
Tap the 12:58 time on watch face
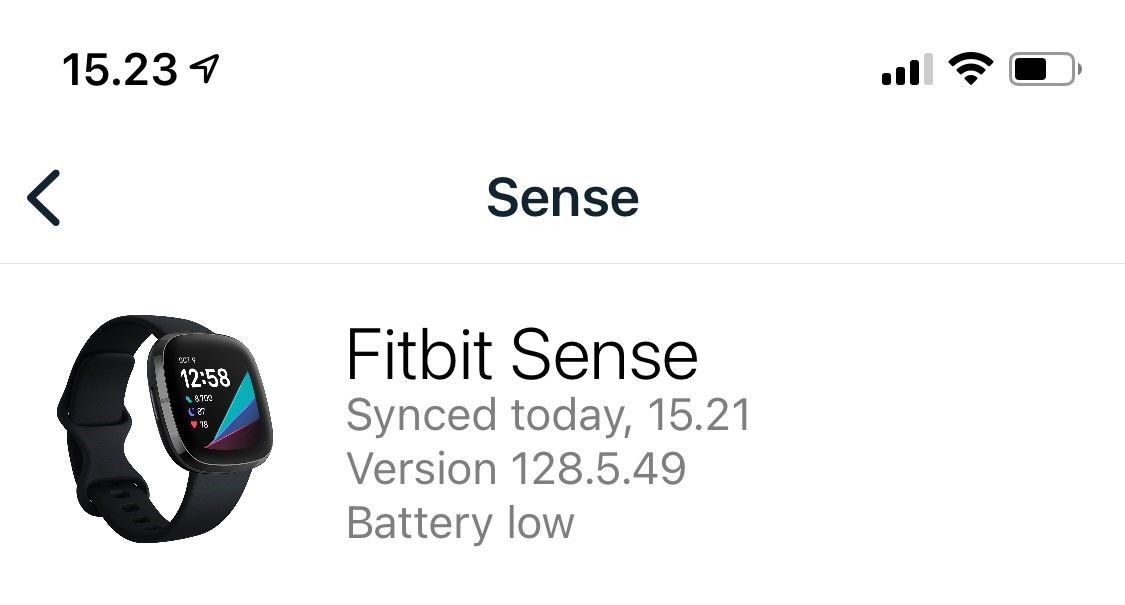click(x=204, y=378)
